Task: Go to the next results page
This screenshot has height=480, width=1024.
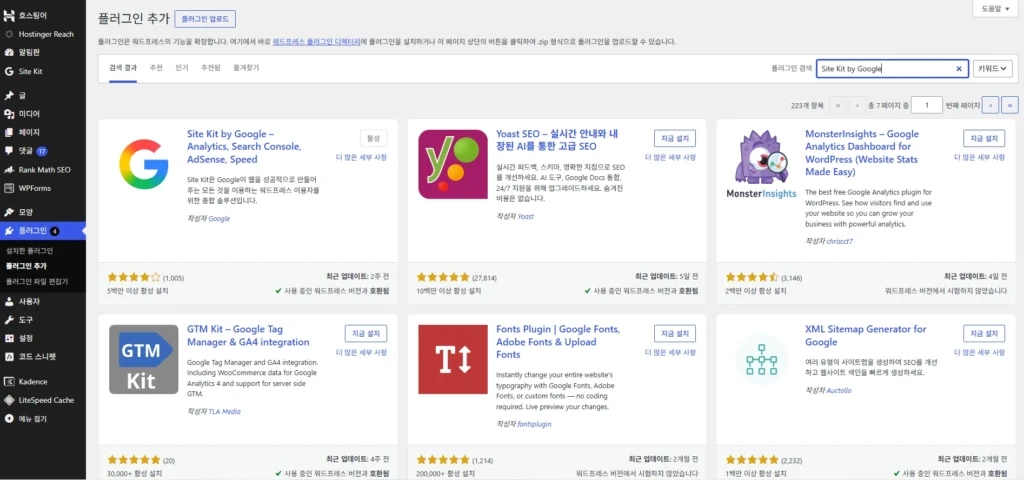Action: pyautogui.click(x=991, y=104)
